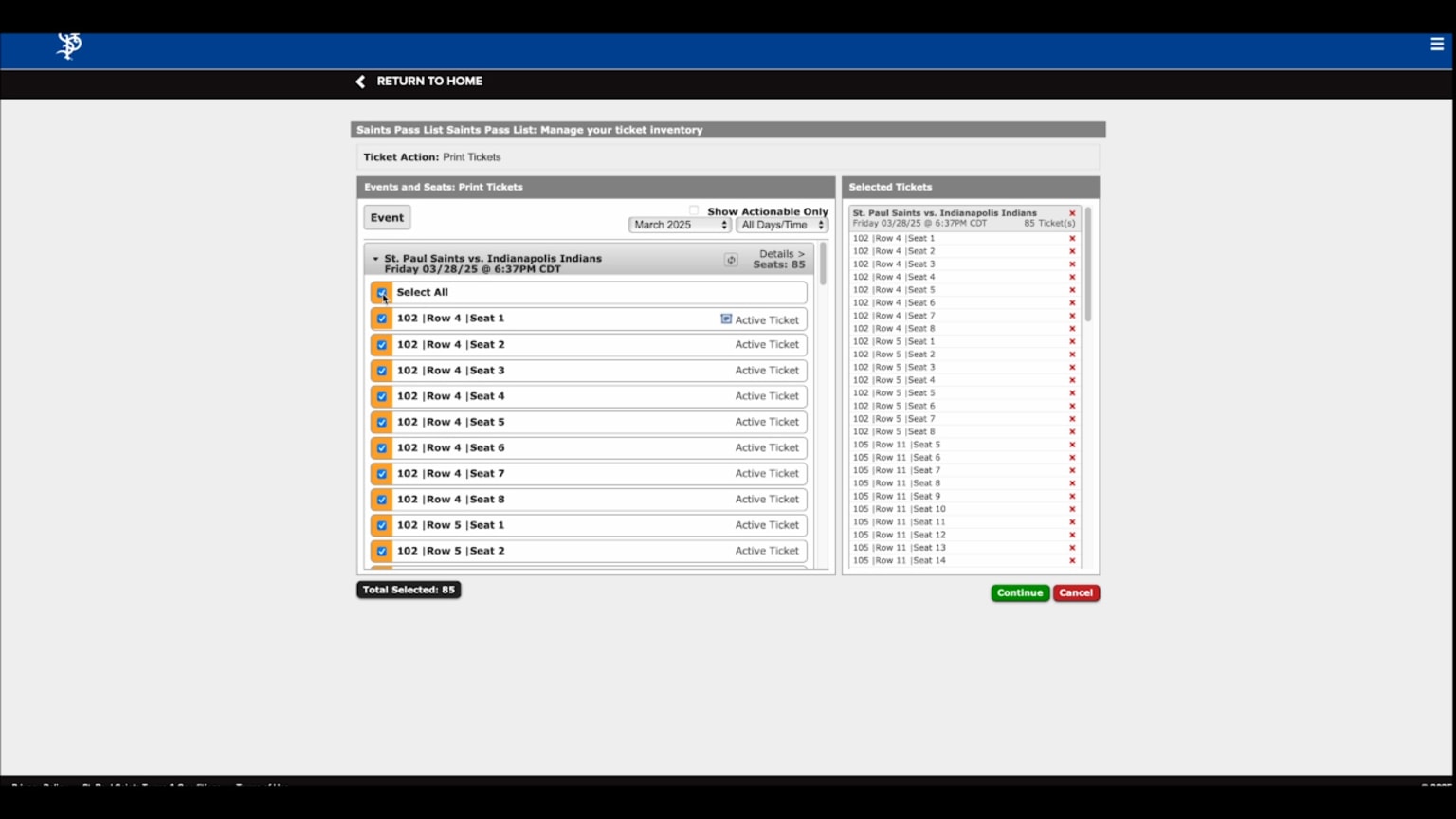1456x819 pixels.
Task: Click the Selected Tickets panel scrollbar
Action: point(1087,265)
